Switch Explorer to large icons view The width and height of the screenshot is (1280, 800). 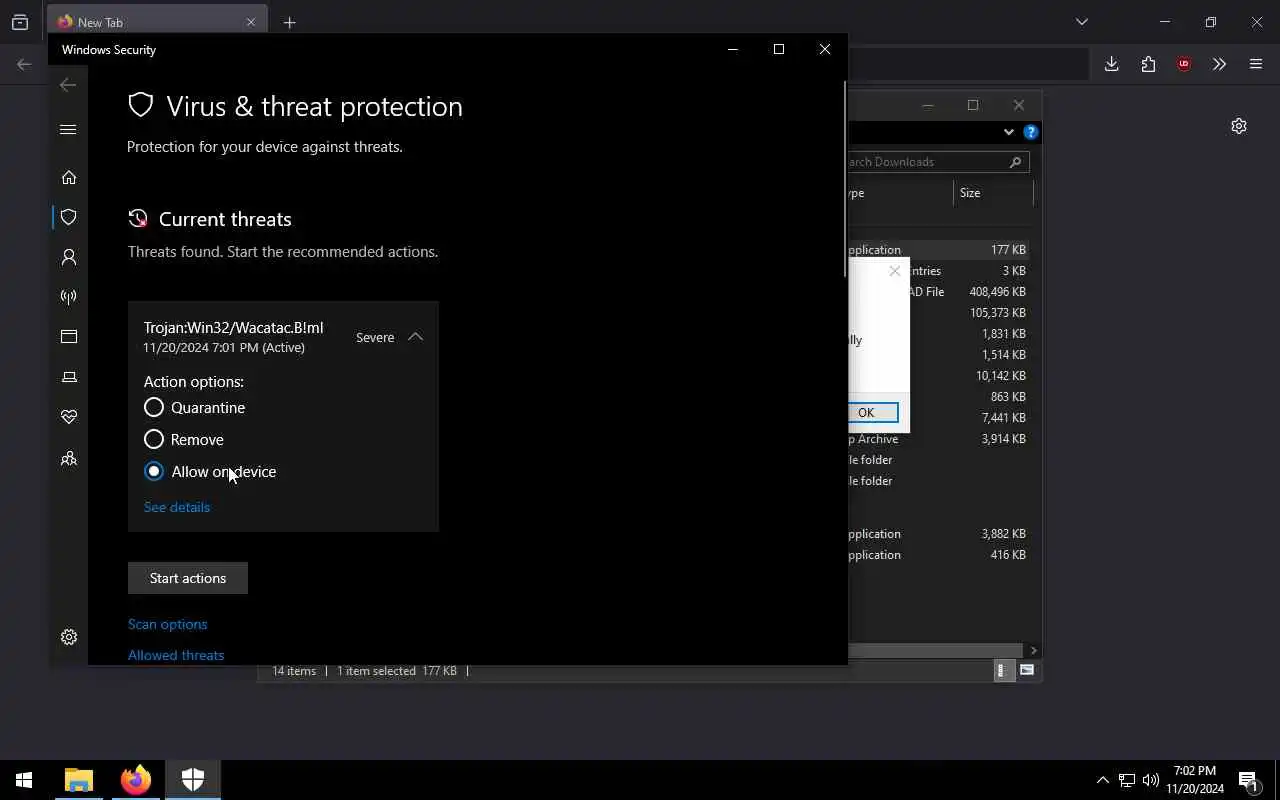[x=1027, y=671]
